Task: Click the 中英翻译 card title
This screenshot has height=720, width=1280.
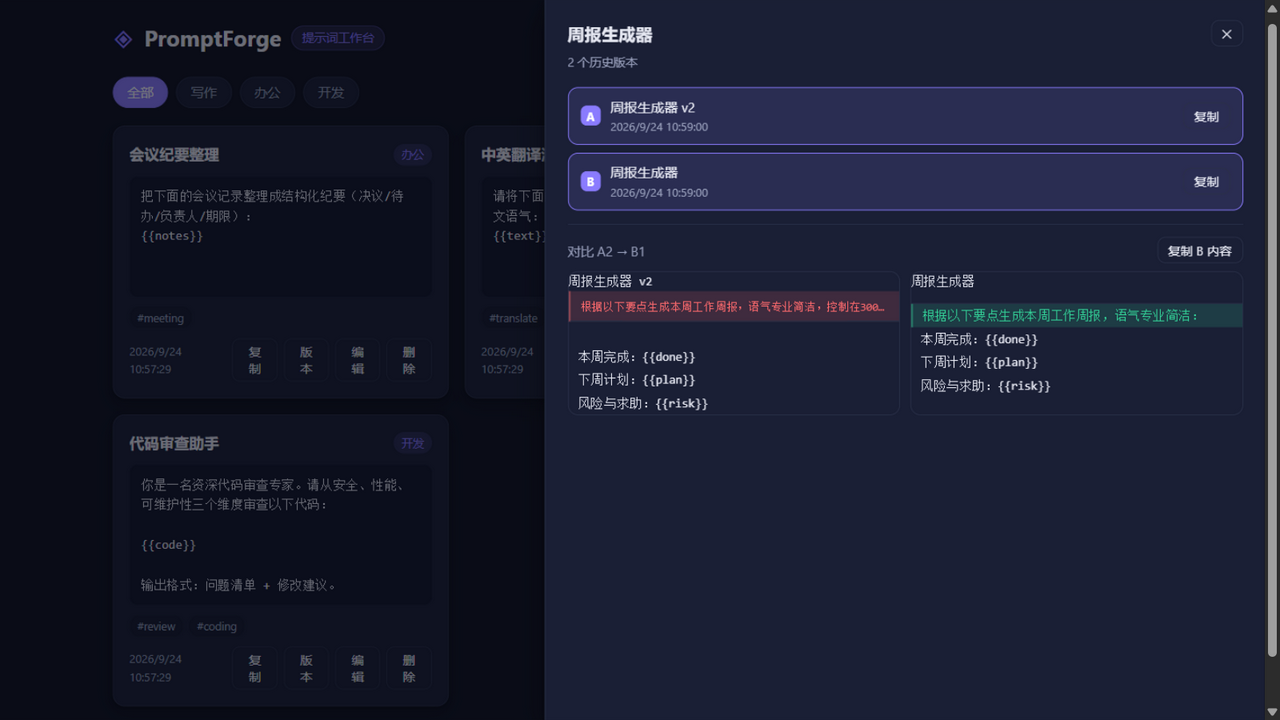Action: click(x=512, y=155)
